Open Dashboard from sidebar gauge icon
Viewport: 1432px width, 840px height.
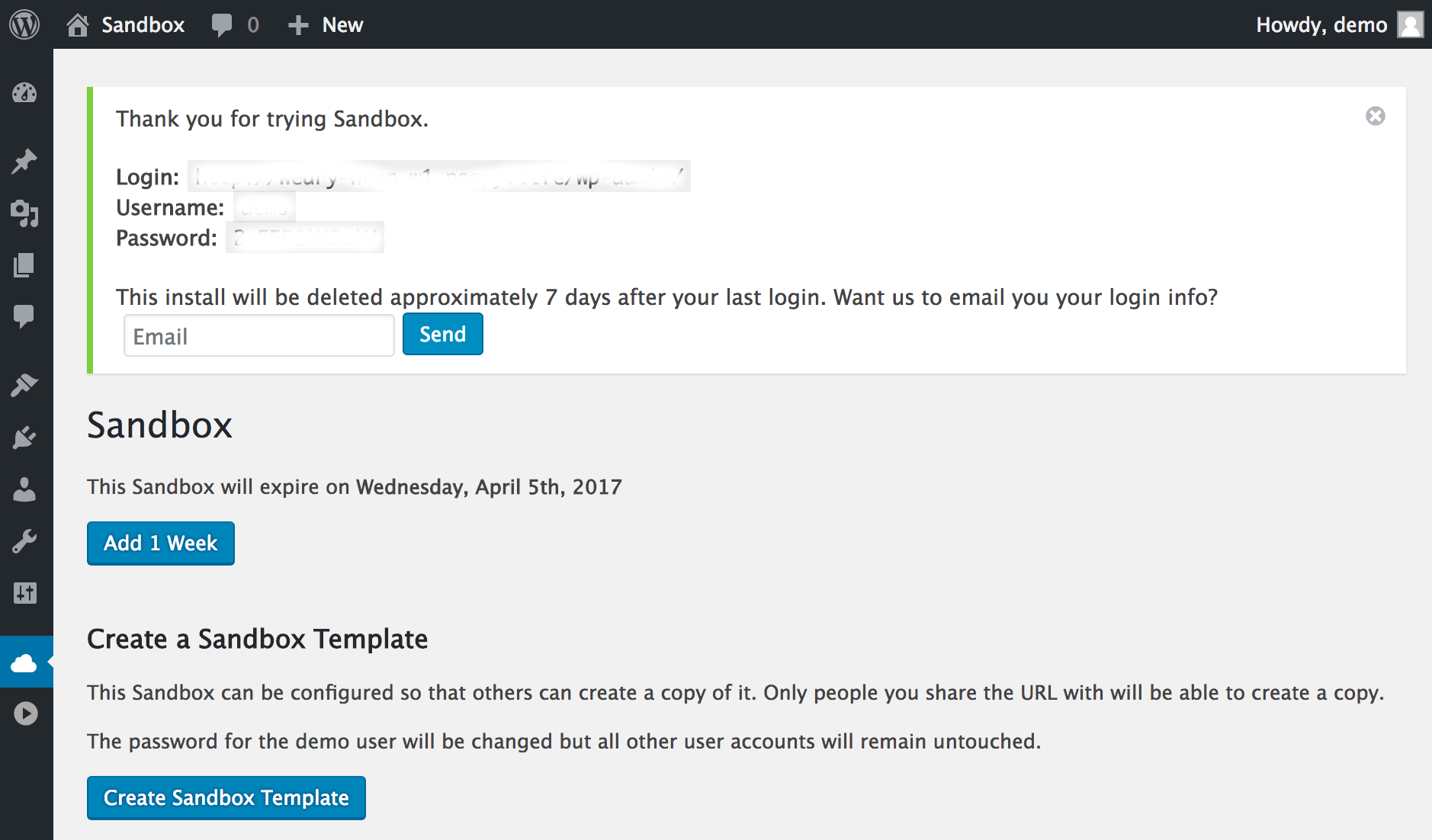[24, 93]
